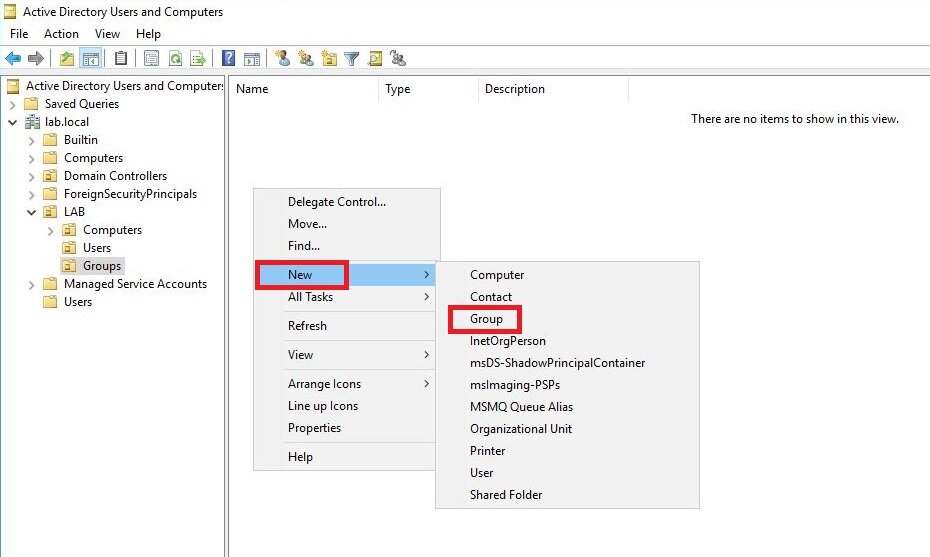Open Properties via the toolbar icon
Image resolution: width=930 pixels, height=557 pixels.
[151, 58]
